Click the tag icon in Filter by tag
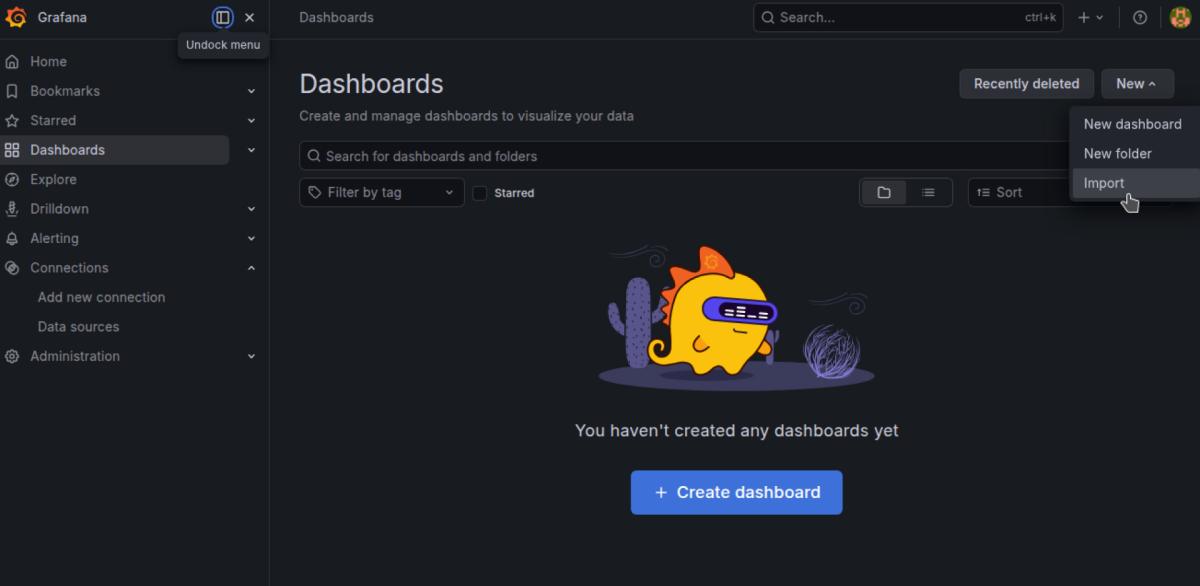Image resolution: width=1200 pixels, height=586 pixels. pos(315,192)
